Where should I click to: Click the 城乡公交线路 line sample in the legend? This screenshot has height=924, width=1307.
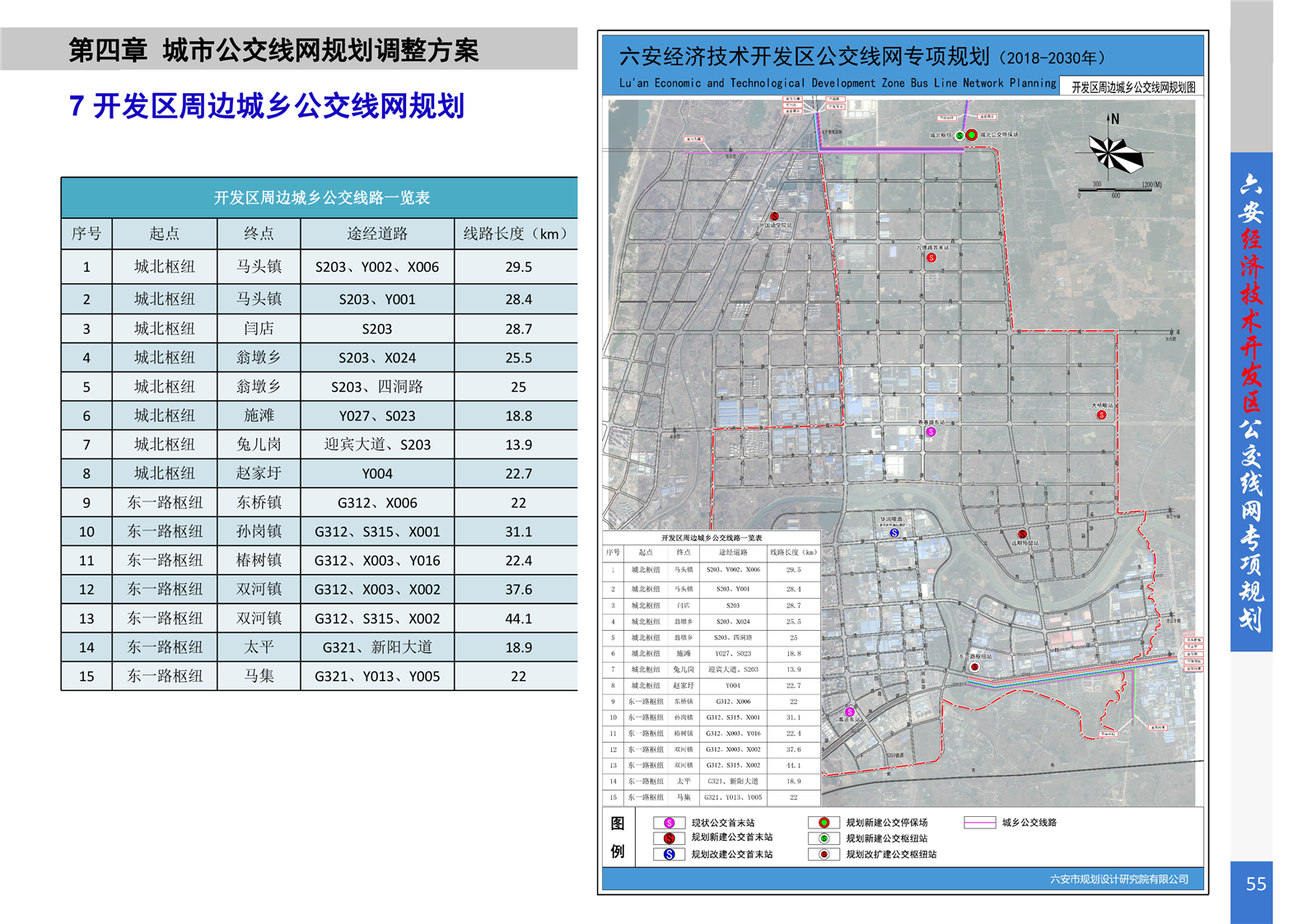pos(980,823)
